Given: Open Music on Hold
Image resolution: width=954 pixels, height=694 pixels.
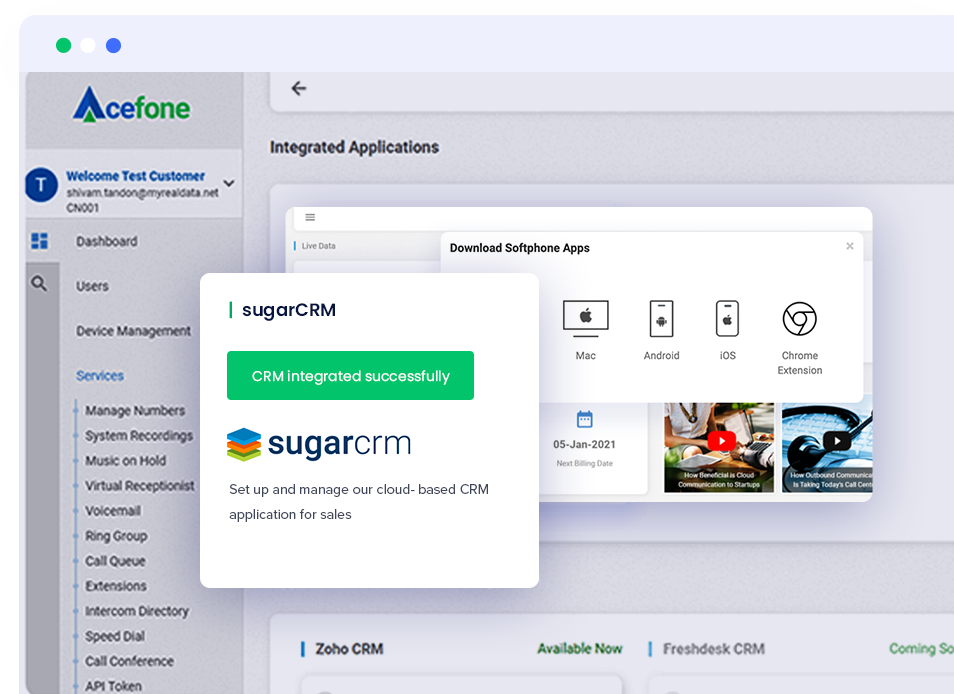Looking at the screenshot, I should click(x=125, y=460).
